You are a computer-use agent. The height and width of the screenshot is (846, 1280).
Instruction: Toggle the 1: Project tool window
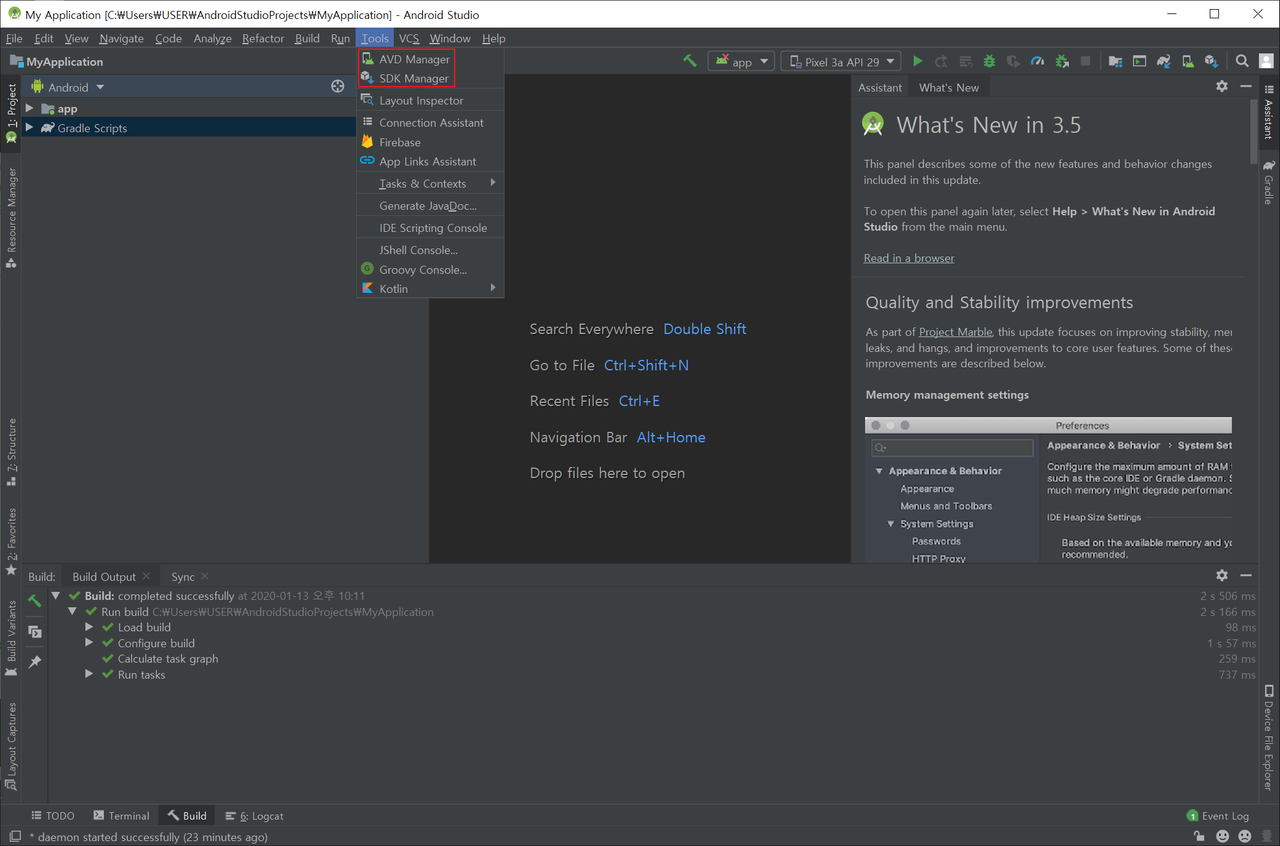tap(11, 113)
